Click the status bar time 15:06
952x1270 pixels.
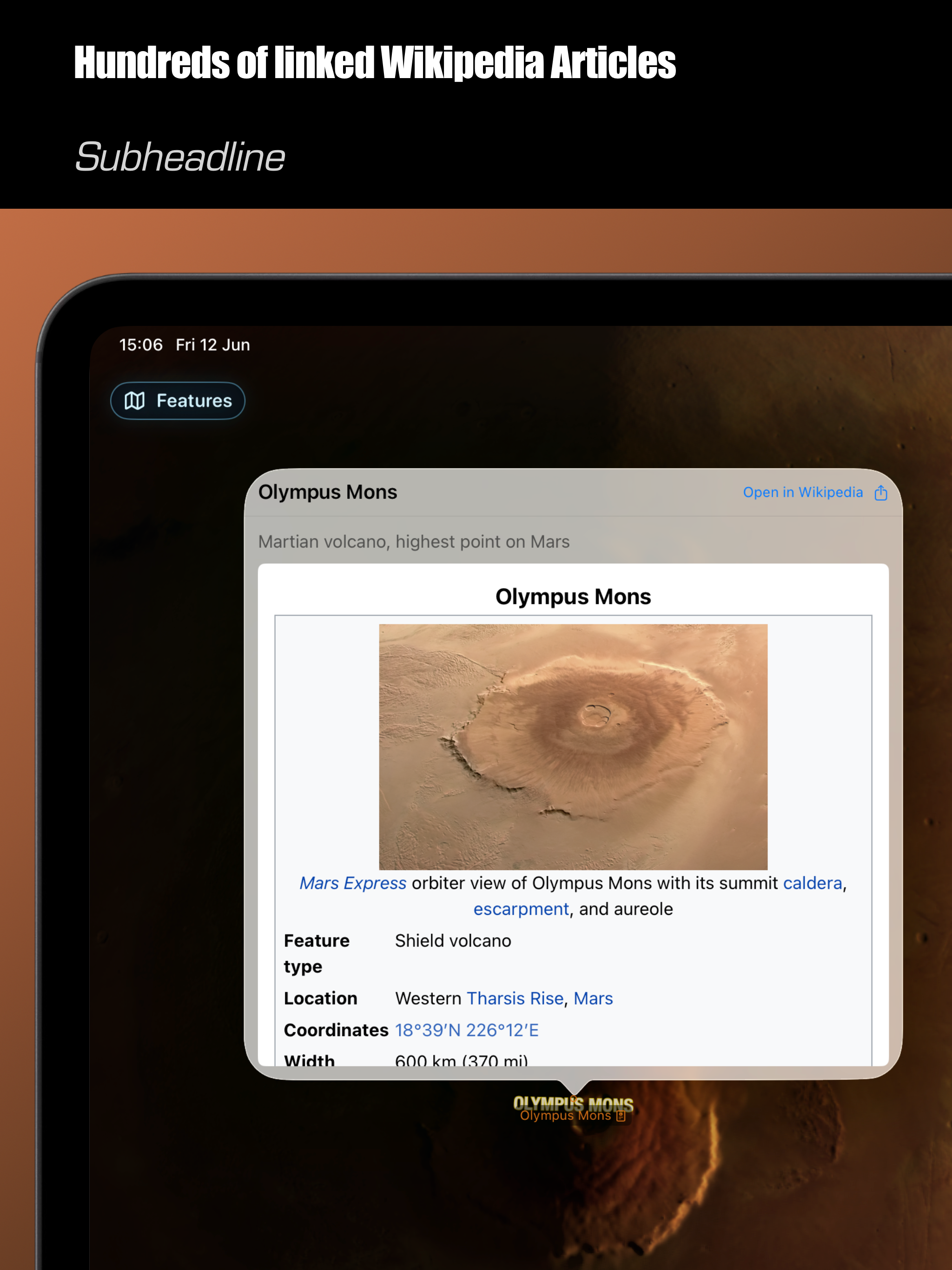(x=141, y=345)
